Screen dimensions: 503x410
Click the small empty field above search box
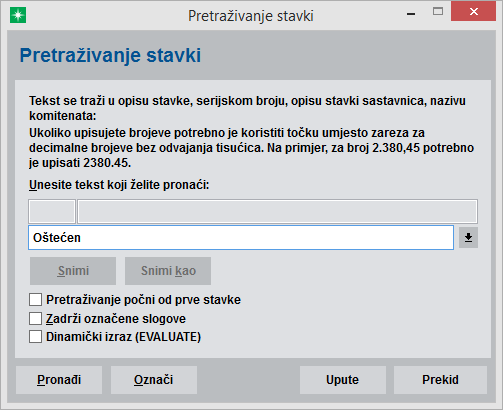click(52, 211)
